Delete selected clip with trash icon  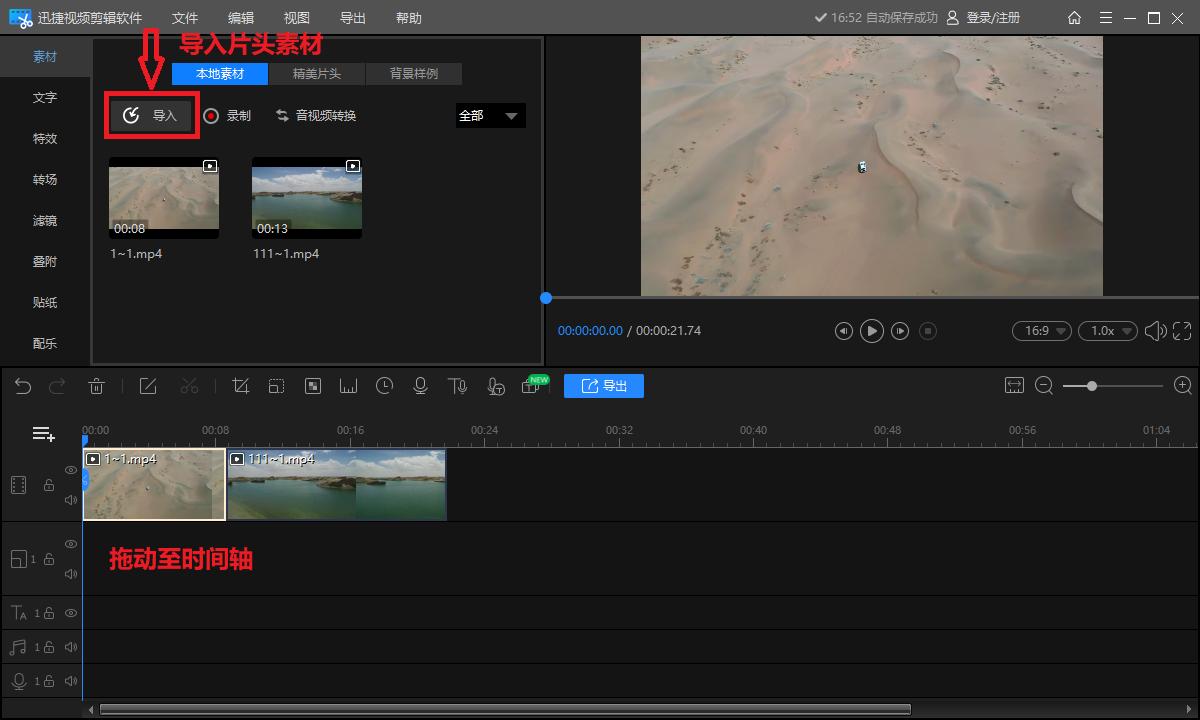(96, 386)
